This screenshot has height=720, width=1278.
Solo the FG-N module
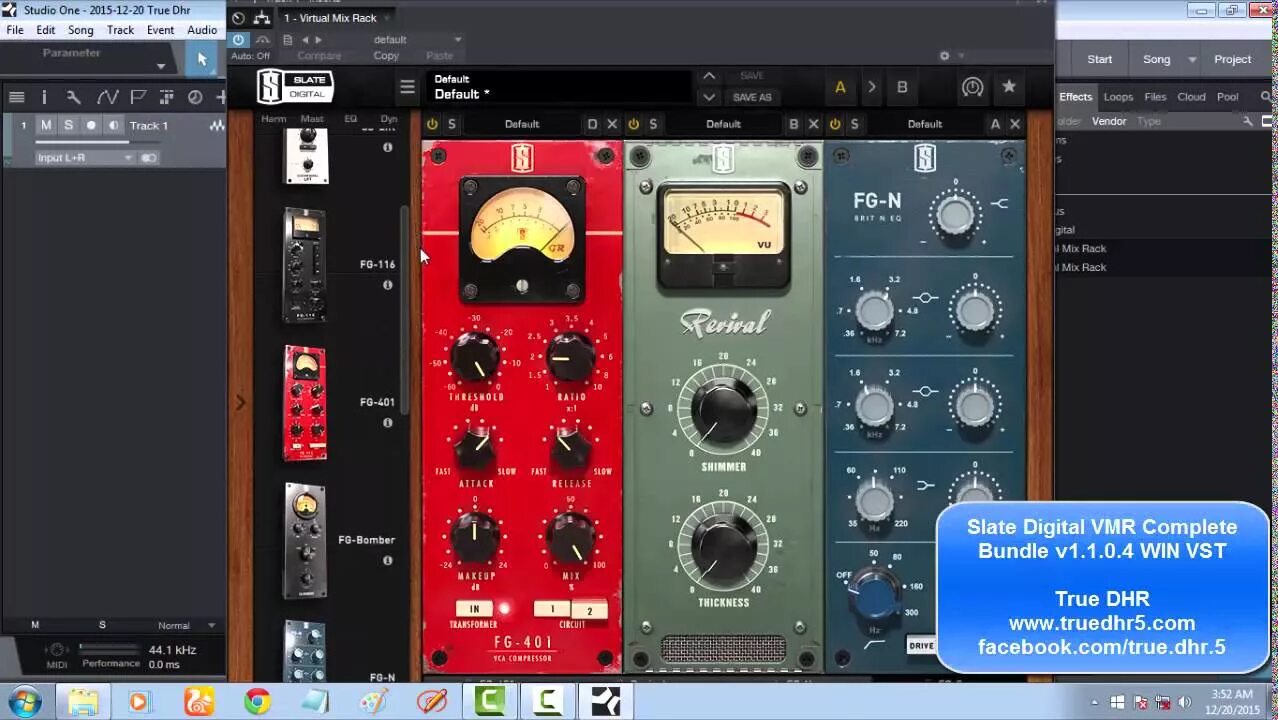(x=854, y=124)
